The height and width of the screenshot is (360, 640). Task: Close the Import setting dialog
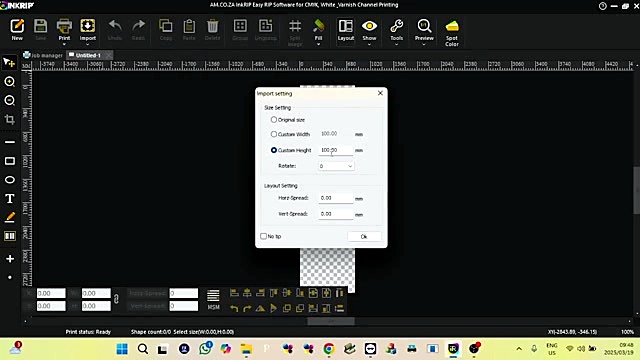coord(380,93)
